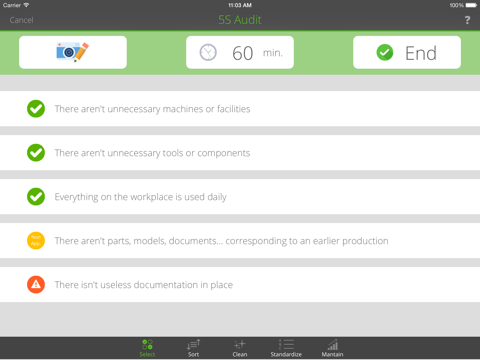Viewport: 480px width, 360px height.
Task: Toggle check for unnecessary tools or components
Action: point(36,153)
